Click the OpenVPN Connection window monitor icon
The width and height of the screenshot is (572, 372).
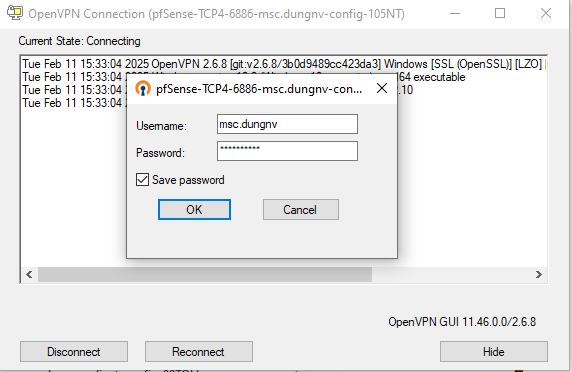(15, 13)
